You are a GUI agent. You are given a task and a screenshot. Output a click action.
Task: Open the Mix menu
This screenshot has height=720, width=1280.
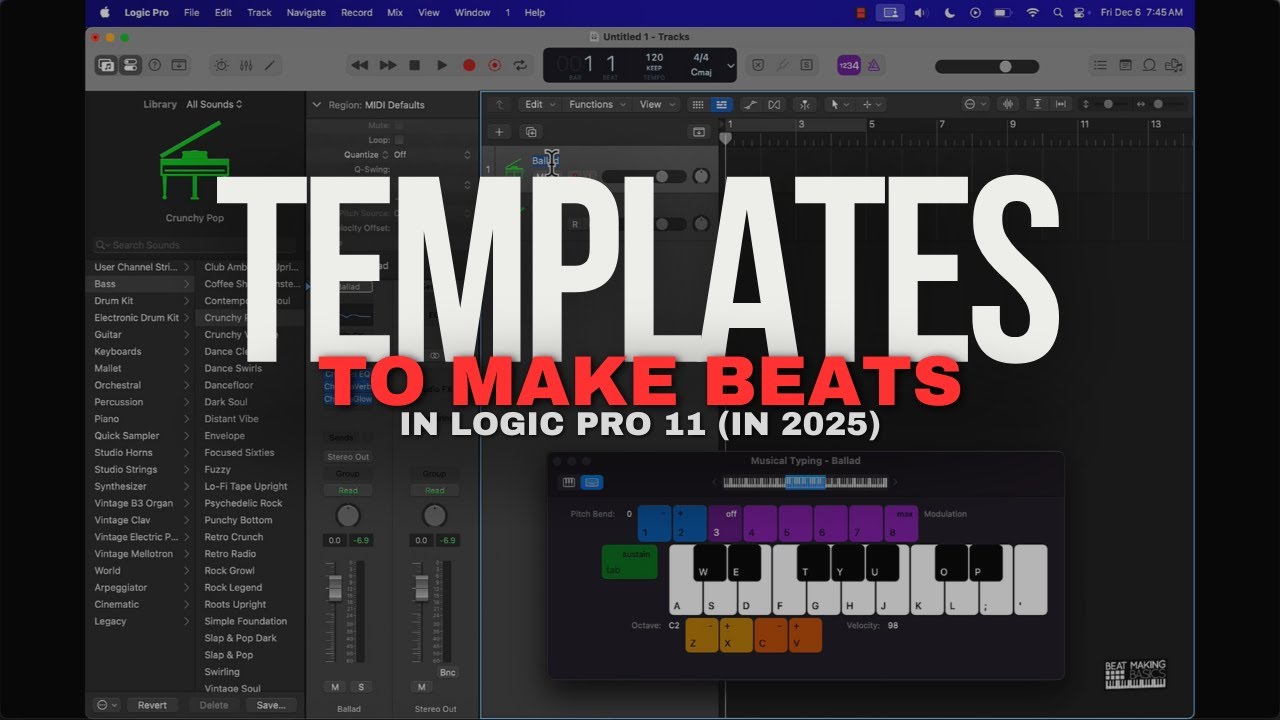[395, 12]
